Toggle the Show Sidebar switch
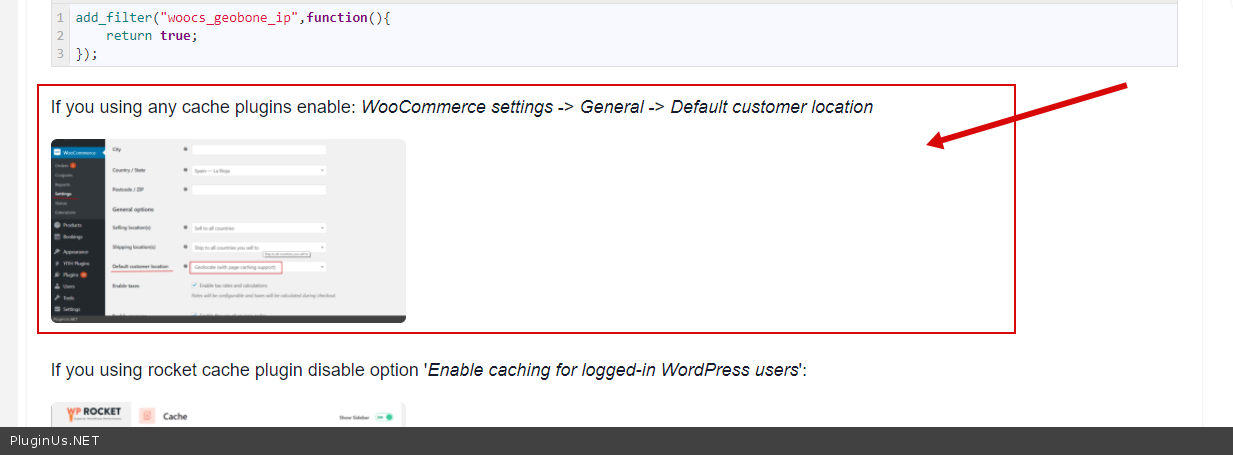This screenshot has height=455, width=1233. [385, 417]
